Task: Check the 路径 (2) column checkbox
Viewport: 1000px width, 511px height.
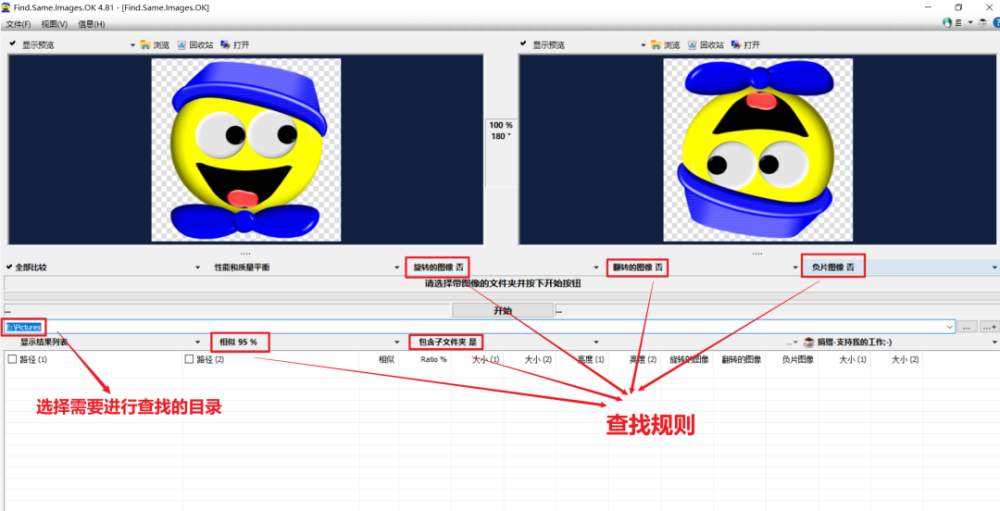Action: pos(189,360)
